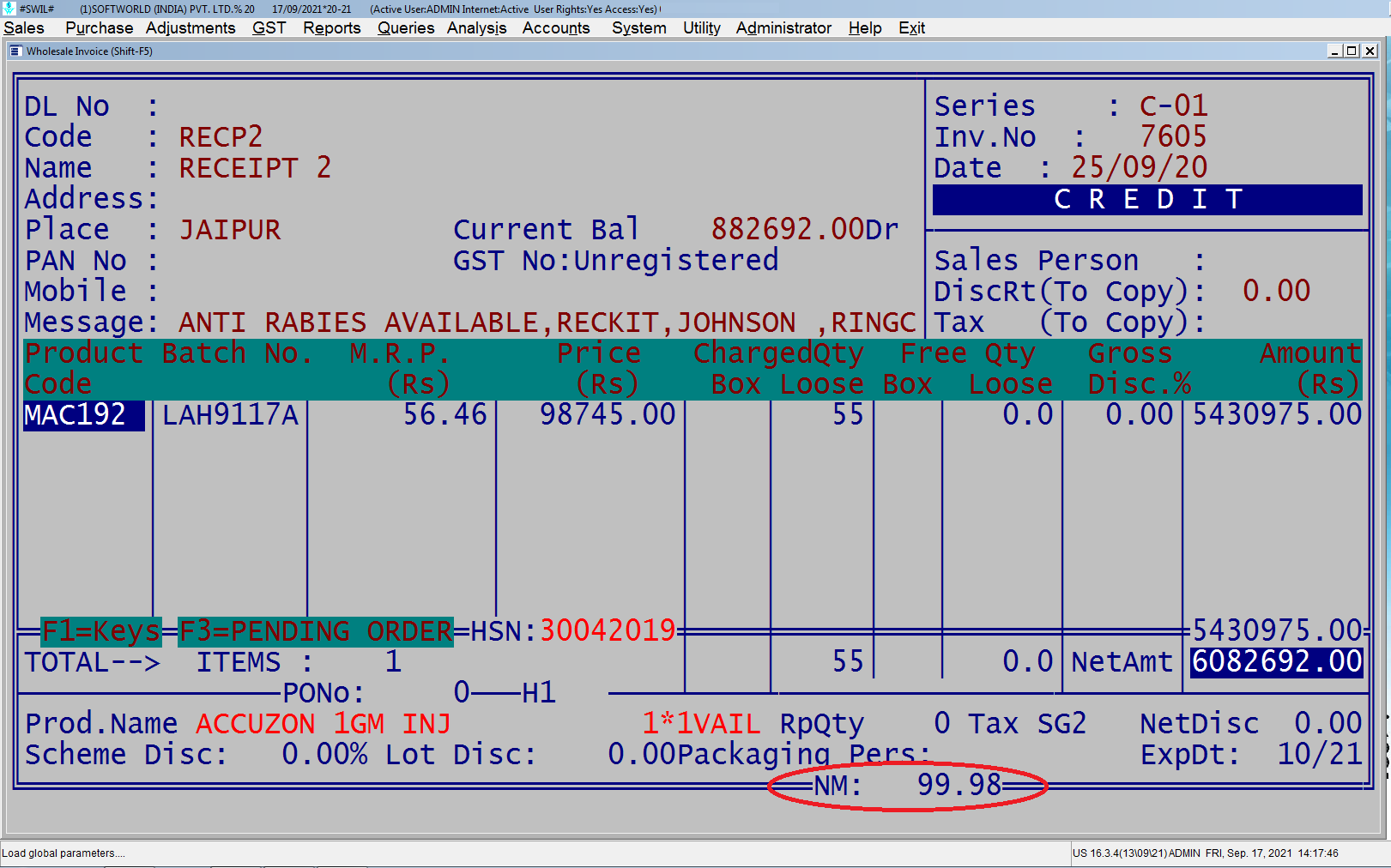Screen dimensions: 1391x868
Task: Open the Reports menu
Action: pos(331,28)
